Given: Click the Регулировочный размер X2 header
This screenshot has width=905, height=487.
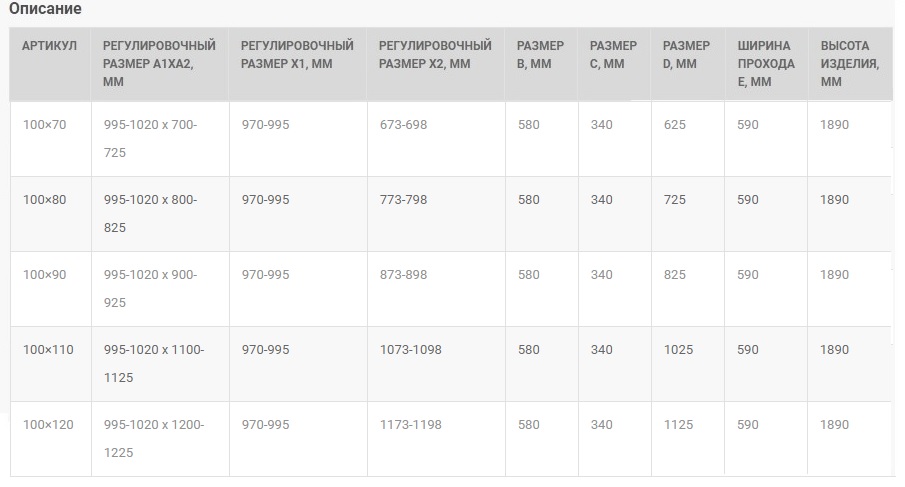Looking at the screenshot, I should [x=435, y=54].
